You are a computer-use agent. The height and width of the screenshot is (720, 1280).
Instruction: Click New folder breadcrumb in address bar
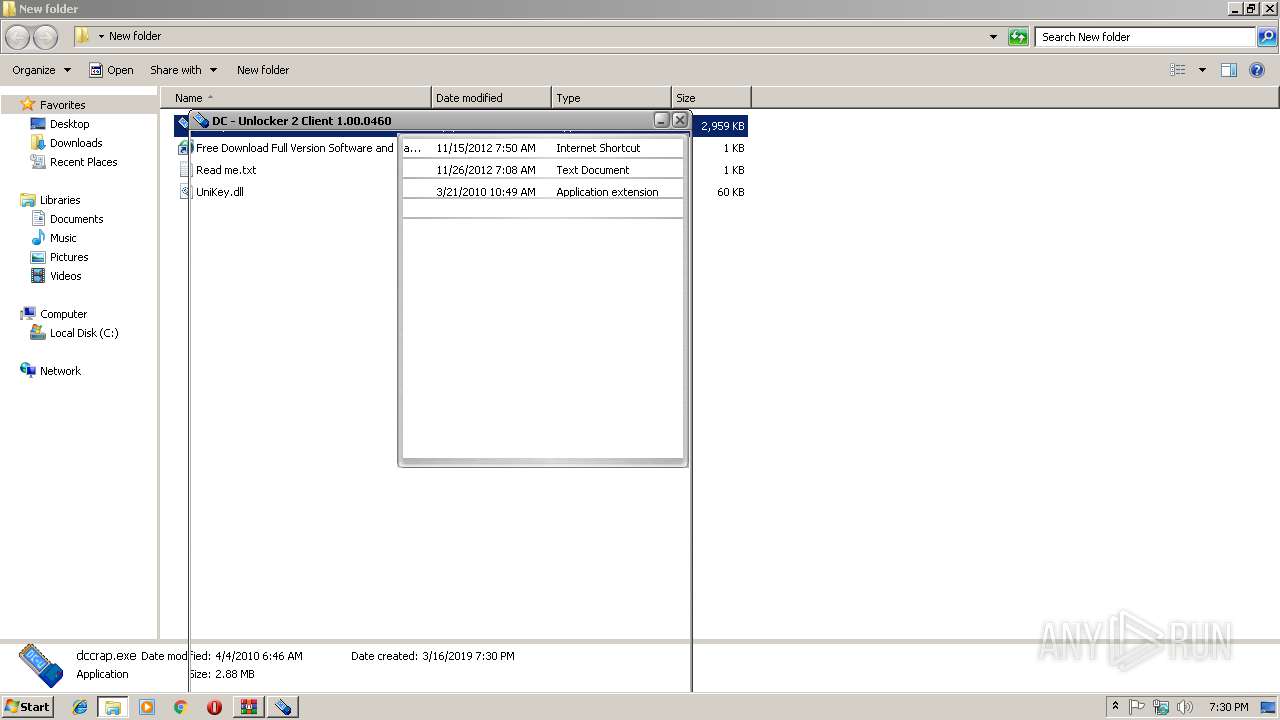pos(135,36)
